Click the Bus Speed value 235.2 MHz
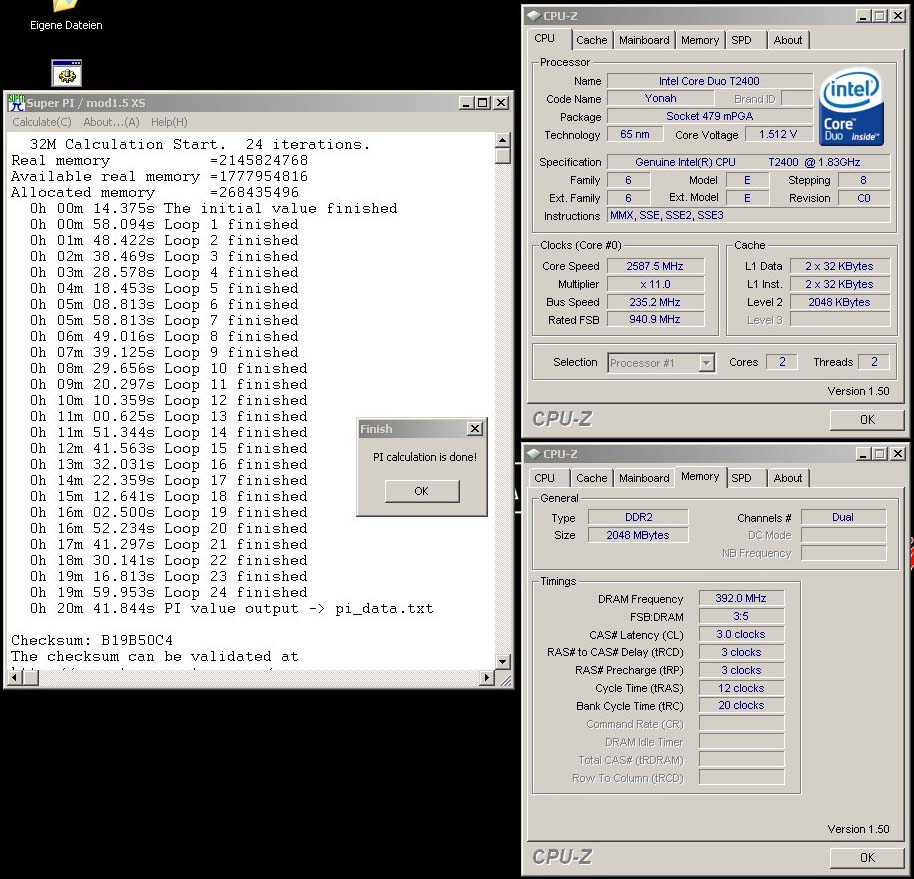 pos(655,302)
